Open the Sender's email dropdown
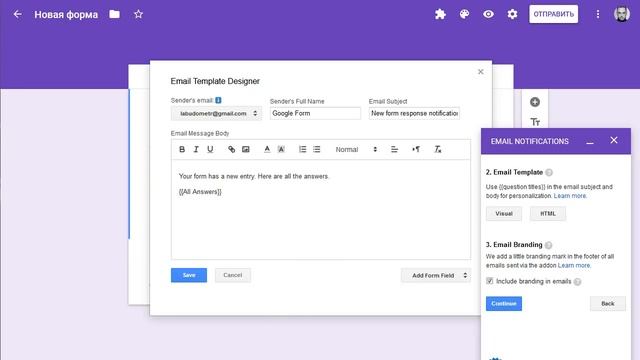The width and height of the screenshot is (640, 360). click(216, 113)
